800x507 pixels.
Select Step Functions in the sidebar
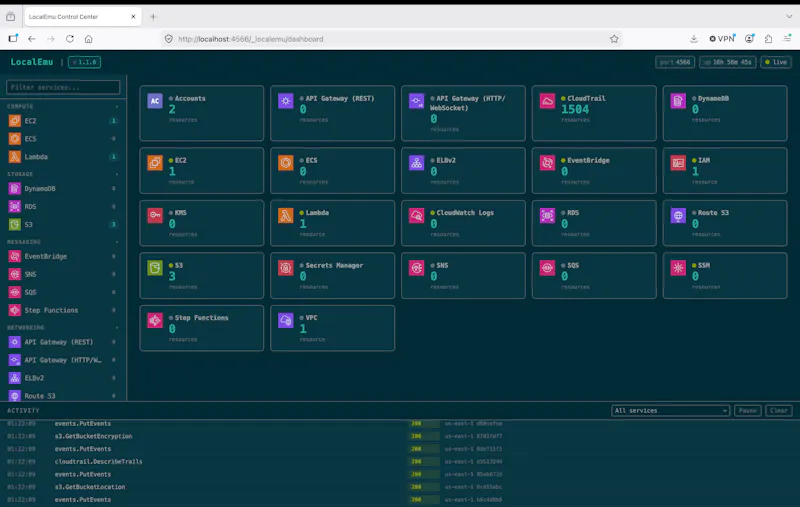(x=62, y=310)
